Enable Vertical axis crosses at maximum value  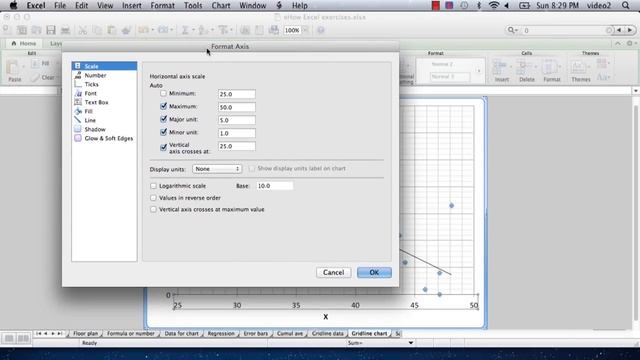153,209
